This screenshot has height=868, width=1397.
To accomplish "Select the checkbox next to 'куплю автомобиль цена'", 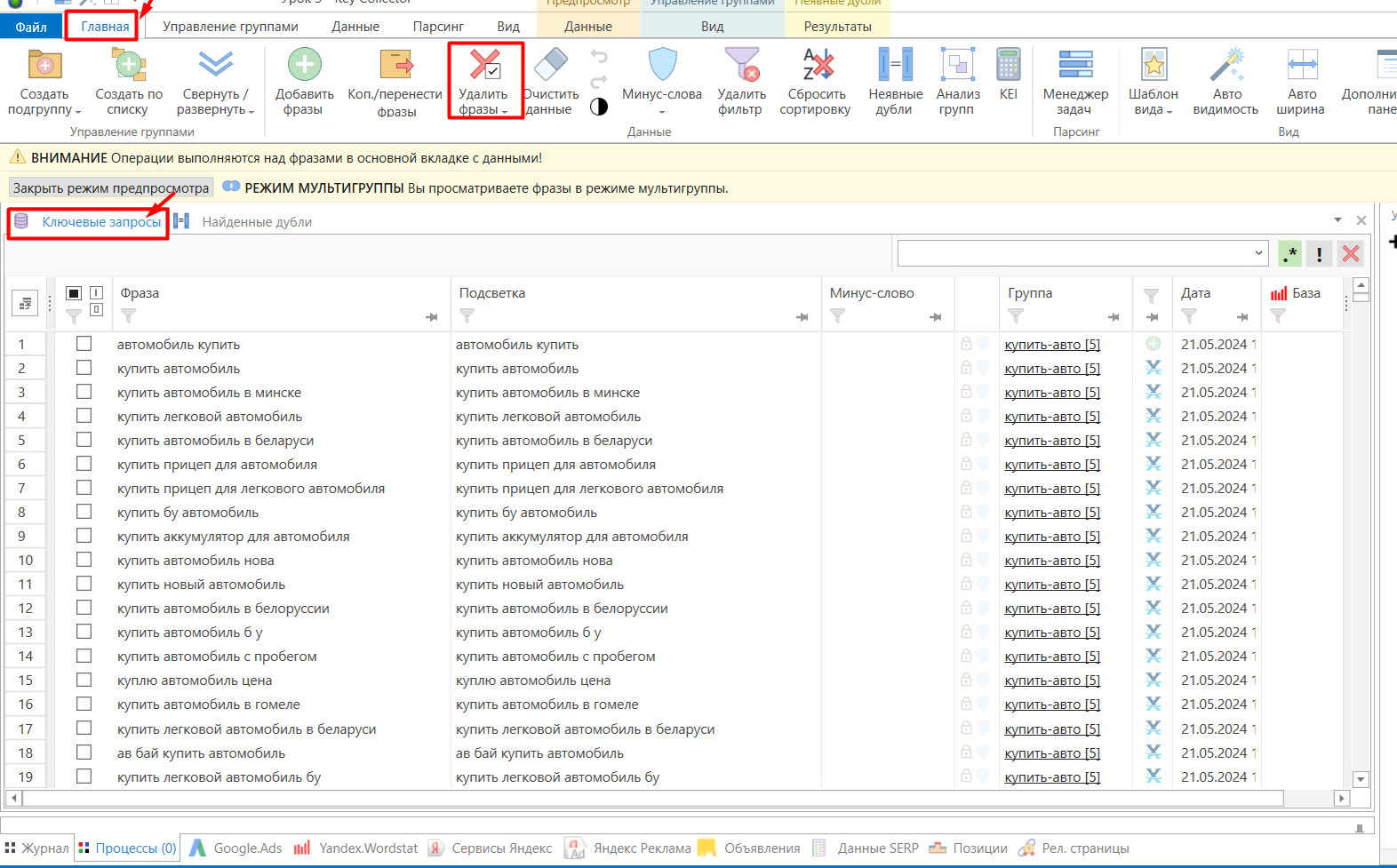I will pos(84,679).
